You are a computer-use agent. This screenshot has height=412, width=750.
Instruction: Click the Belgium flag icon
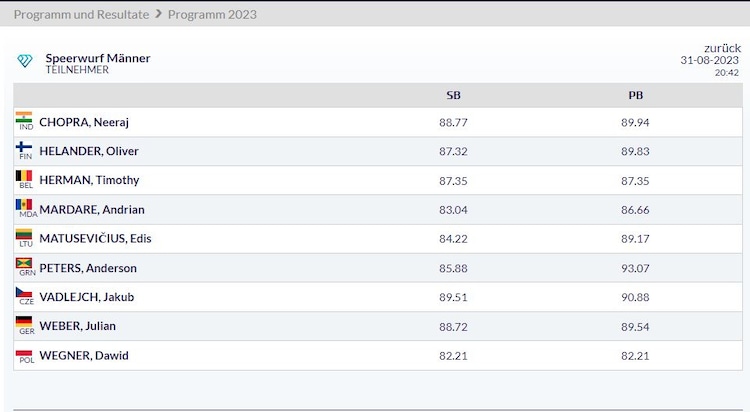(24, 177)
